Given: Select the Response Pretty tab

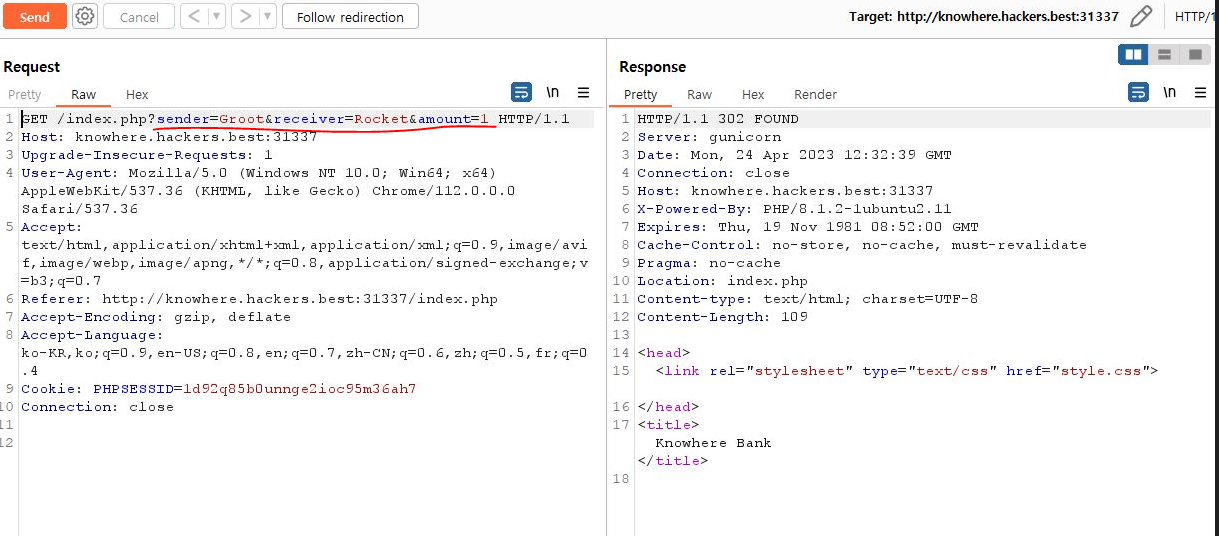Looking at the screenshot, I should (x=641, y=94).
